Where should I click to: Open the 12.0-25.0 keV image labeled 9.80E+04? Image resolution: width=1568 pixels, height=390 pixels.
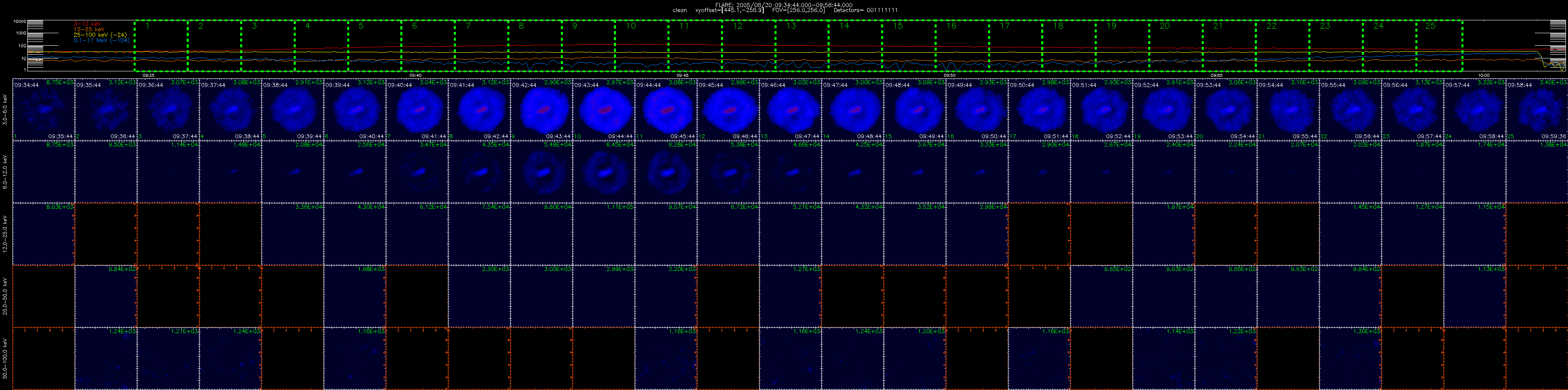click(542, 234)
